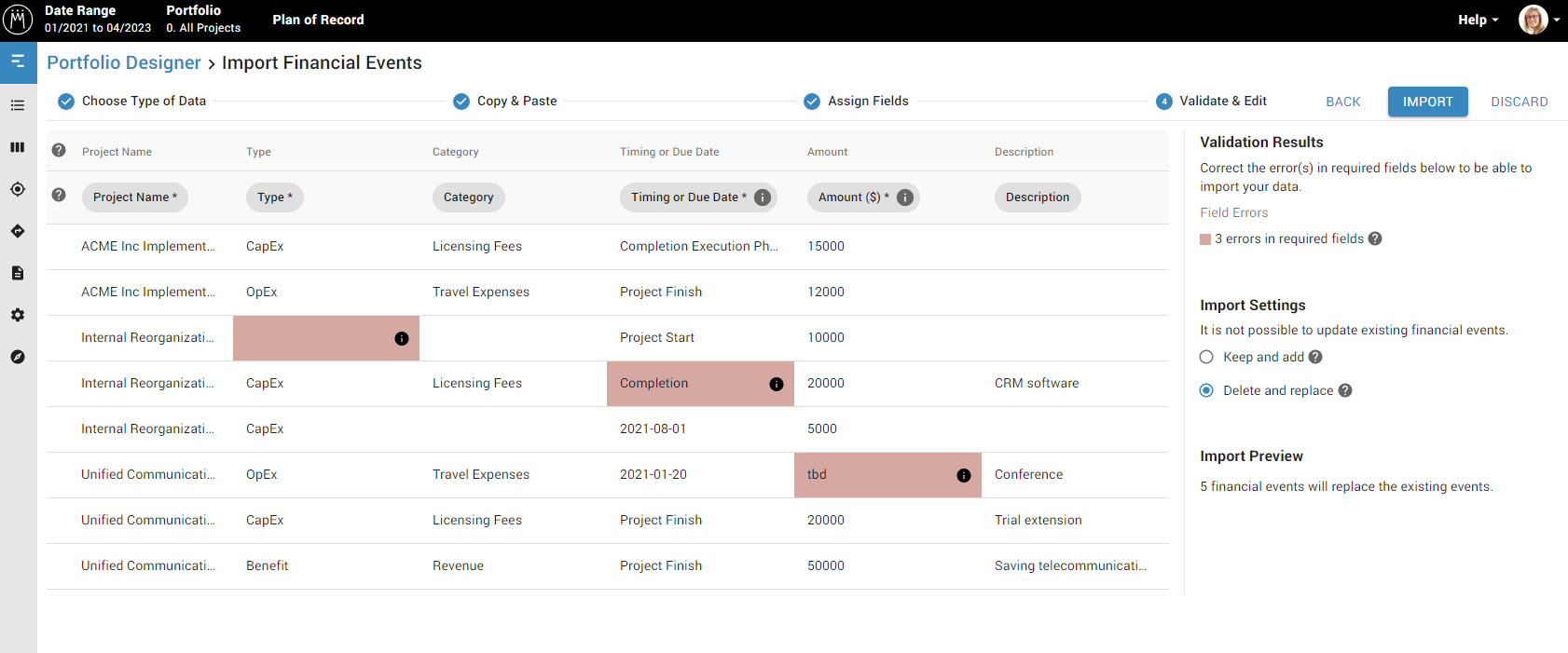Click the Type * field chip
1568x653 pixels.
click(x=275, y=197)
